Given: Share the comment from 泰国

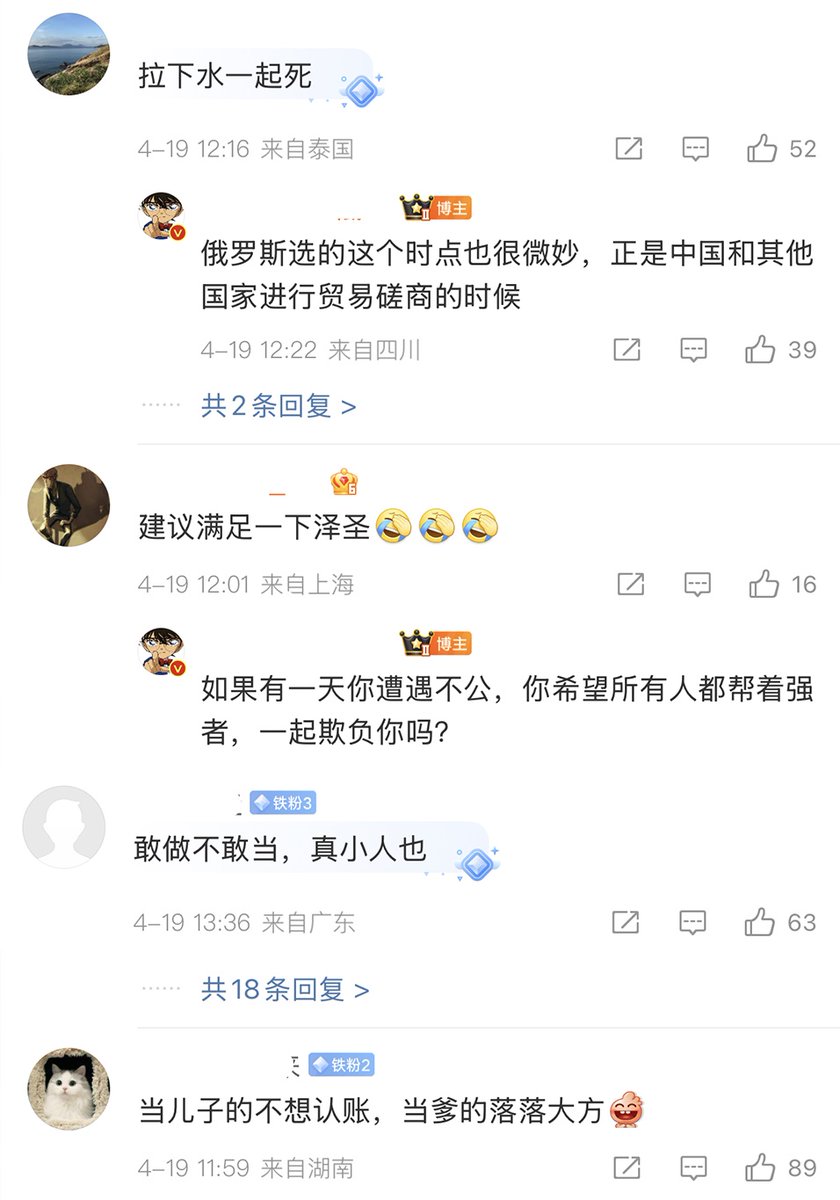Looking at the screenshot, I should 628,149.
